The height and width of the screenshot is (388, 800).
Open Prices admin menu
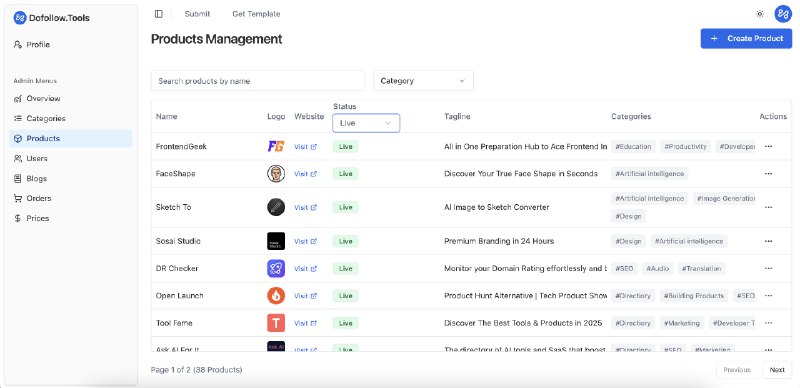70,218
